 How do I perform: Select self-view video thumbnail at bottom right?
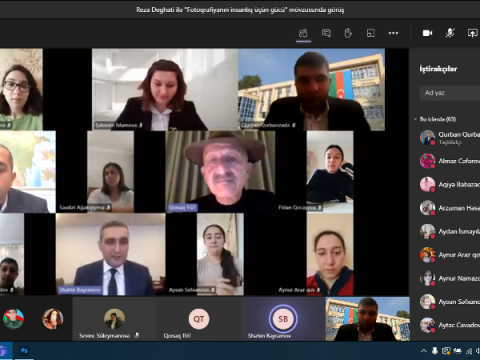click(x=368, y=319)
